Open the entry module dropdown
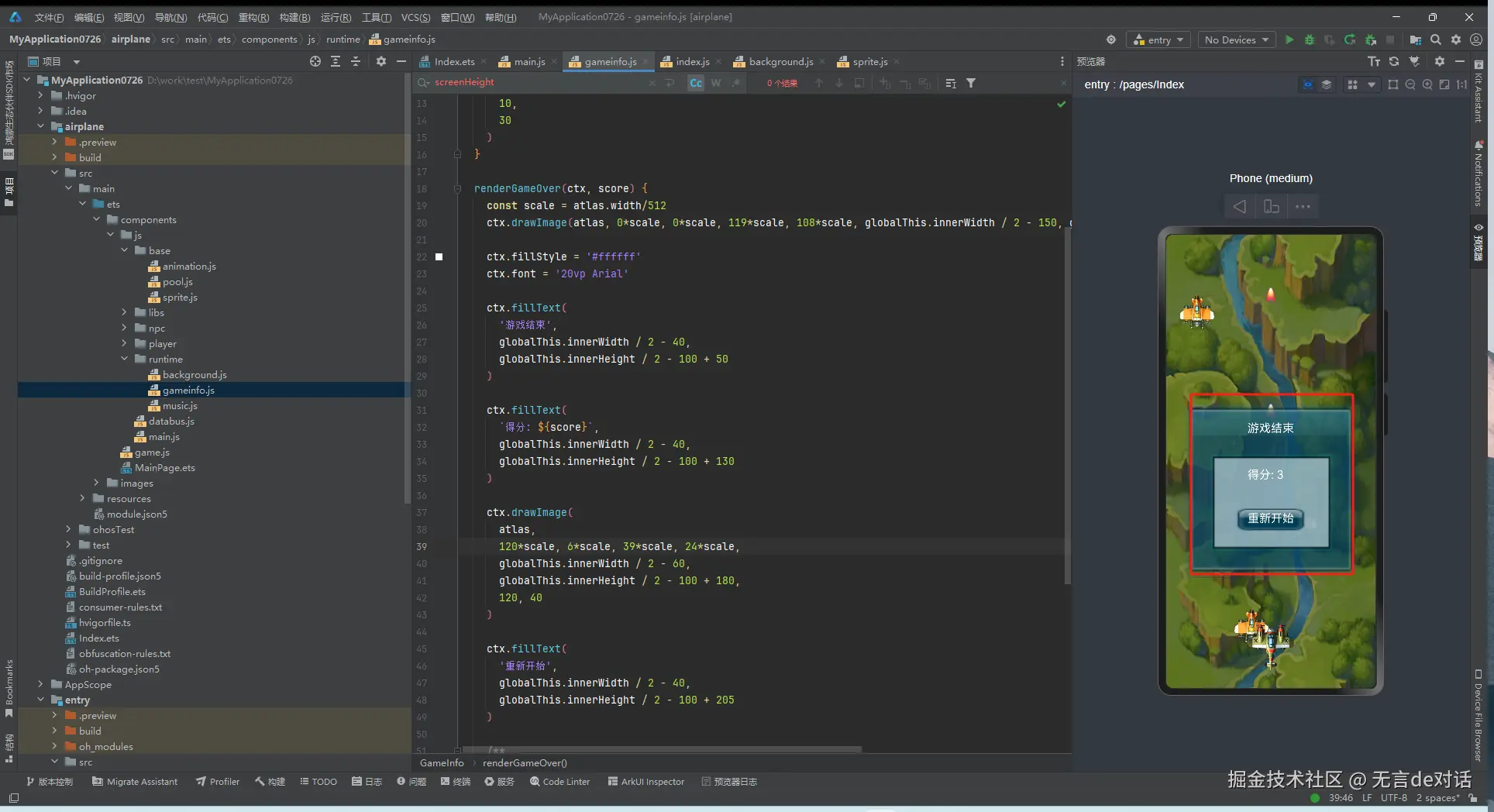Viewport: 1494px width, 812px height. (x=1158, y=40)
